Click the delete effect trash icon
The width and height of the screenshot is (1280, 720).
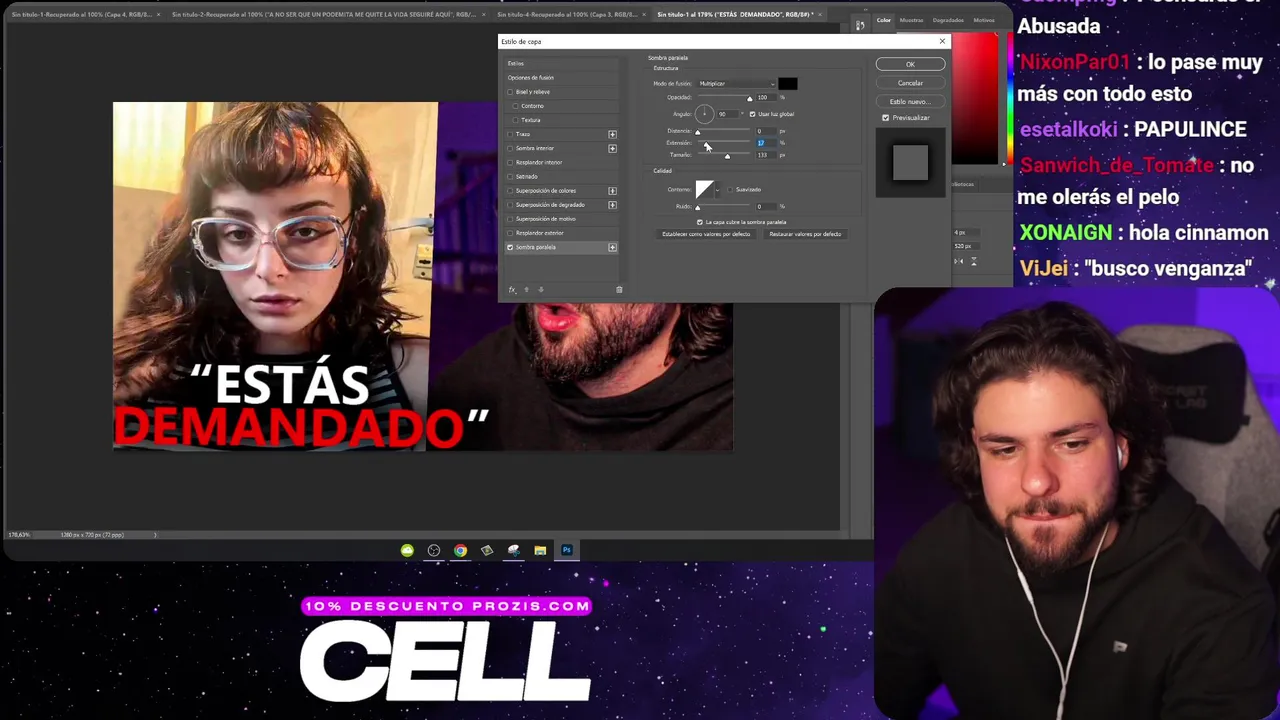click(619, 290)
